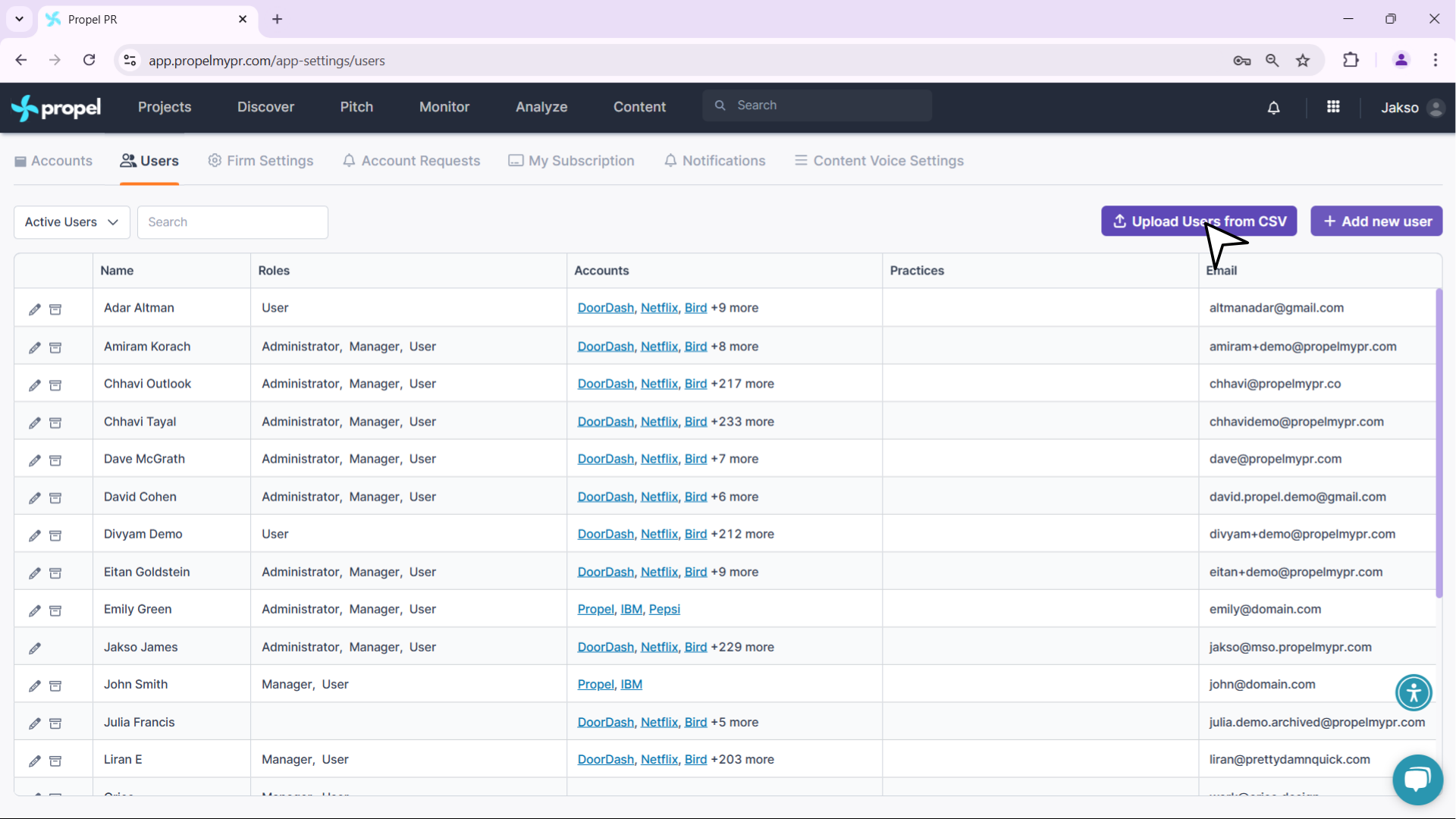Sort by Name column header

(117, 271)
